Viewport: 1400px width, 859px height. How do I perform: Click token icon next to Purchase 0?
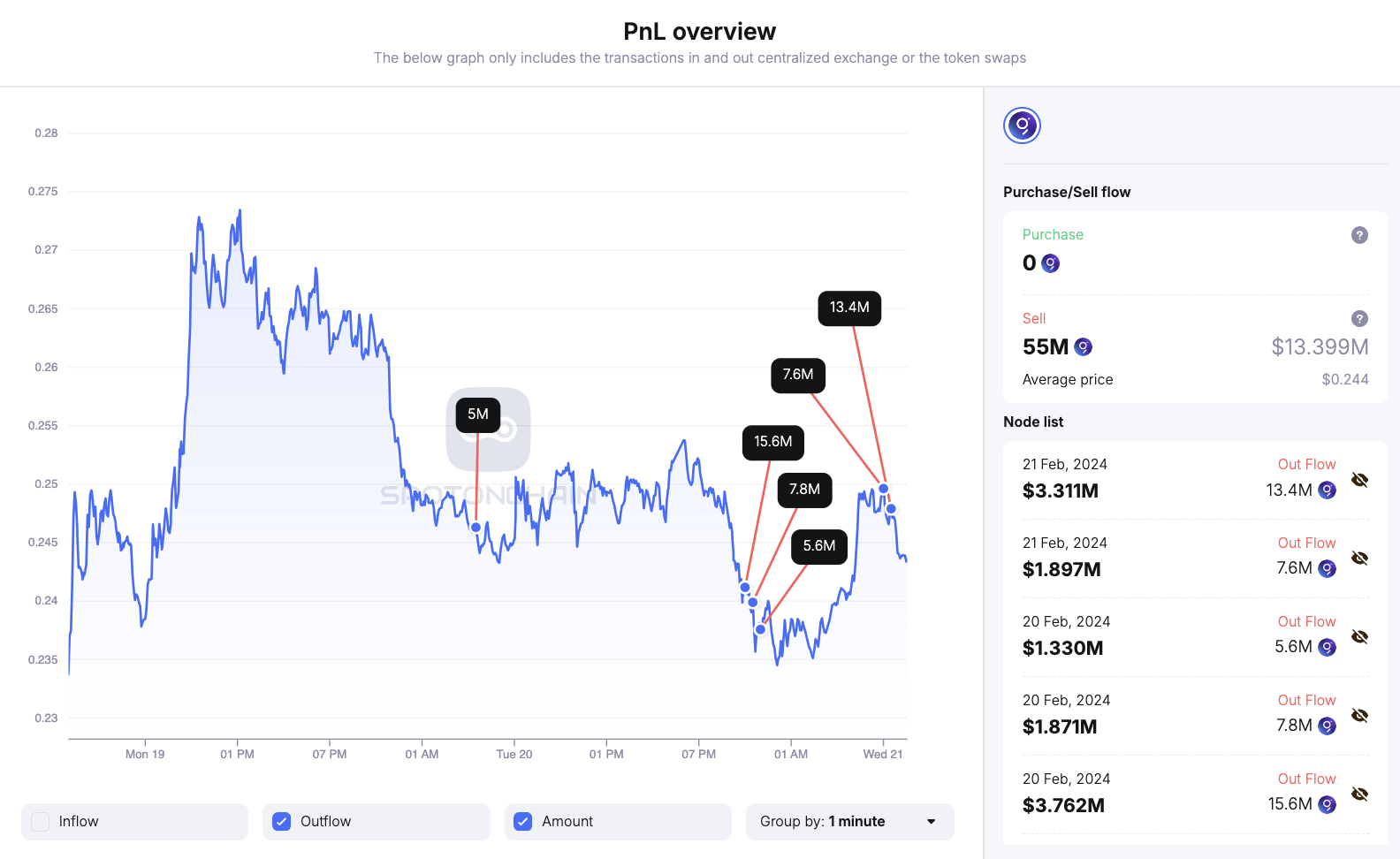click(x=1050, y=263)
